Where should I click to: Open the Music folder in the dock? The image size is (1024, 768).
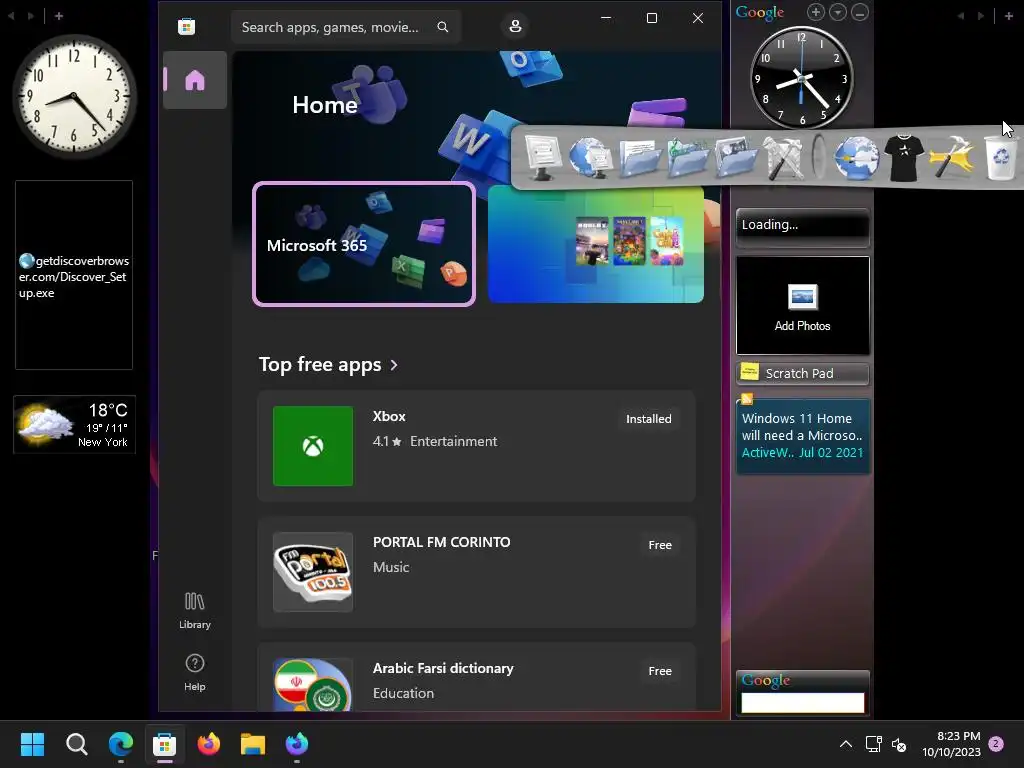pos(687,157)
